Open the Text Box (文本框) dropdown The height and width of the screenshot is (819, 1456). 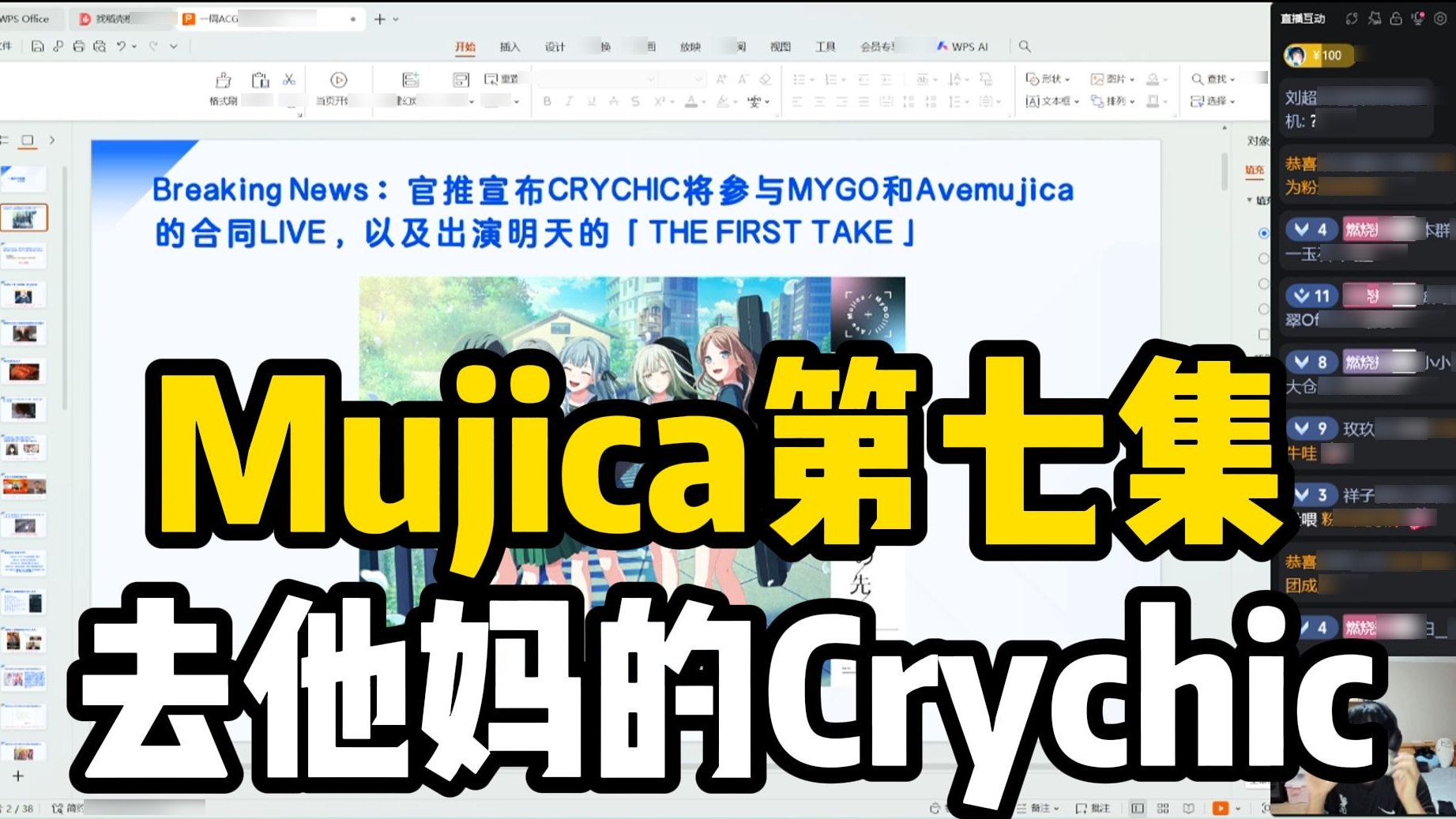tap(1052, 101)
